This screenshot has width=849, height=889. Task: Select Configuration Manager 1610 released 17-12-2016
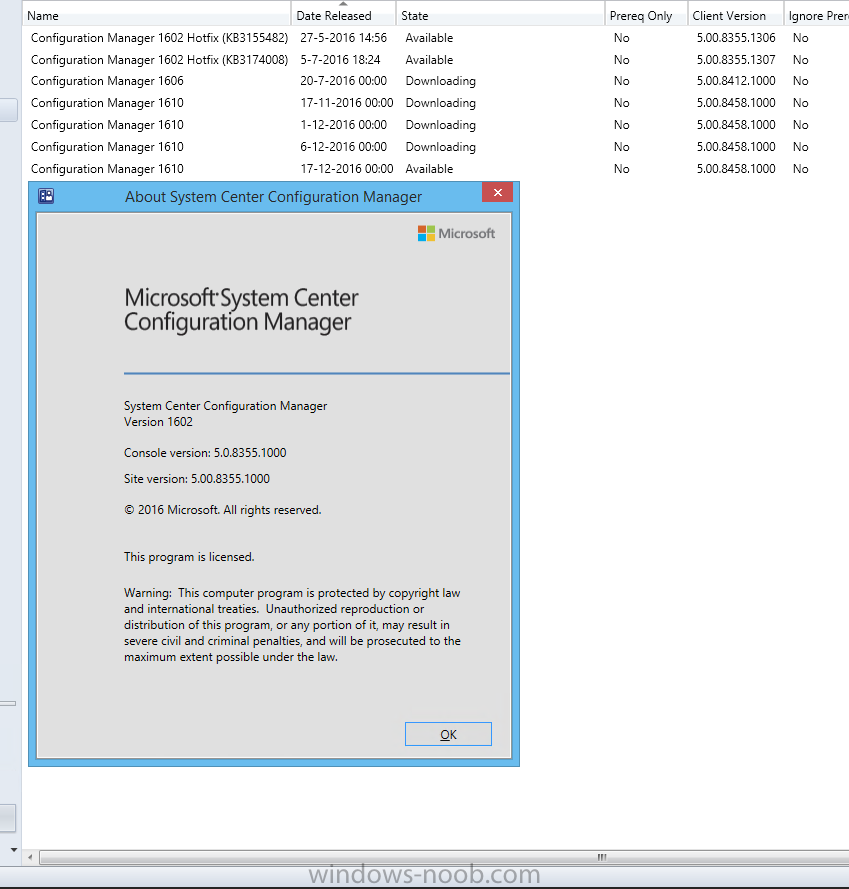[x=437, y=169]
